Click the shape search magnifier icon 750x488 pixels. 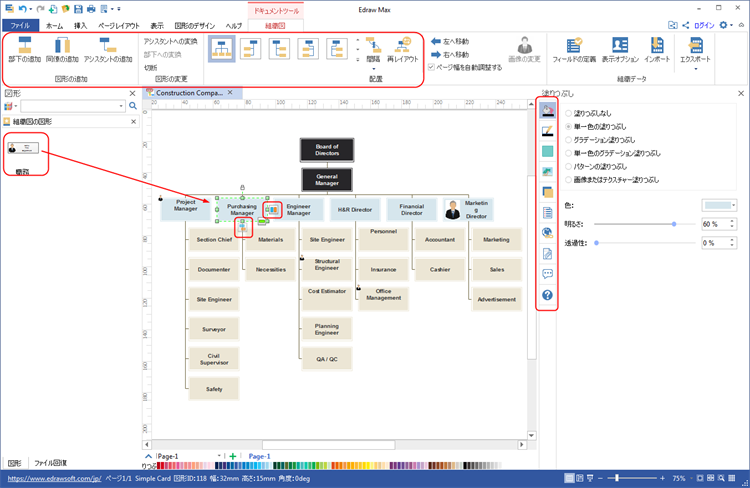pos(133,106)
